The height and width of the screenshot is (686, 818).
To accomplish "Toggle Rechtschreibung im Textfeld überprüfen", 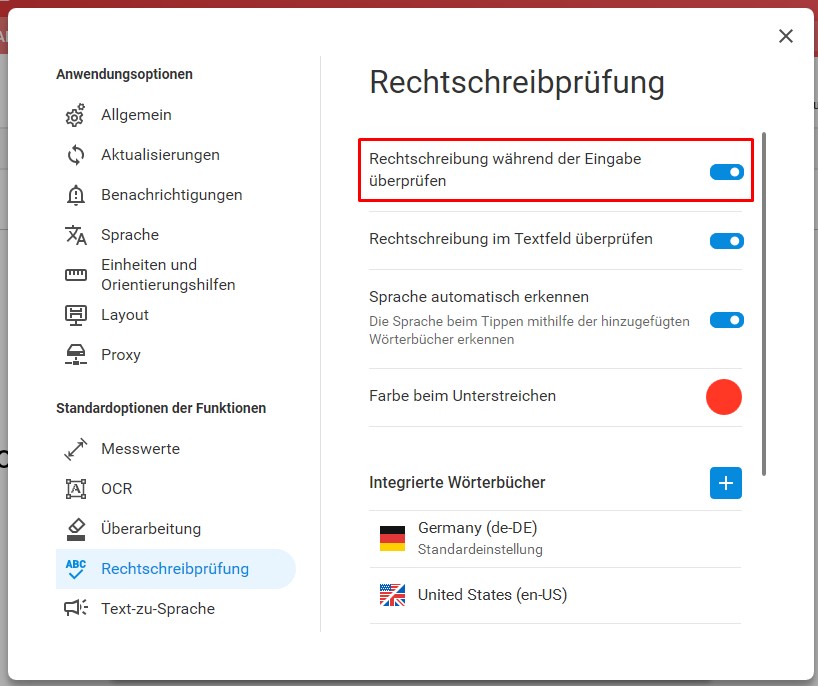I will 727,241.
